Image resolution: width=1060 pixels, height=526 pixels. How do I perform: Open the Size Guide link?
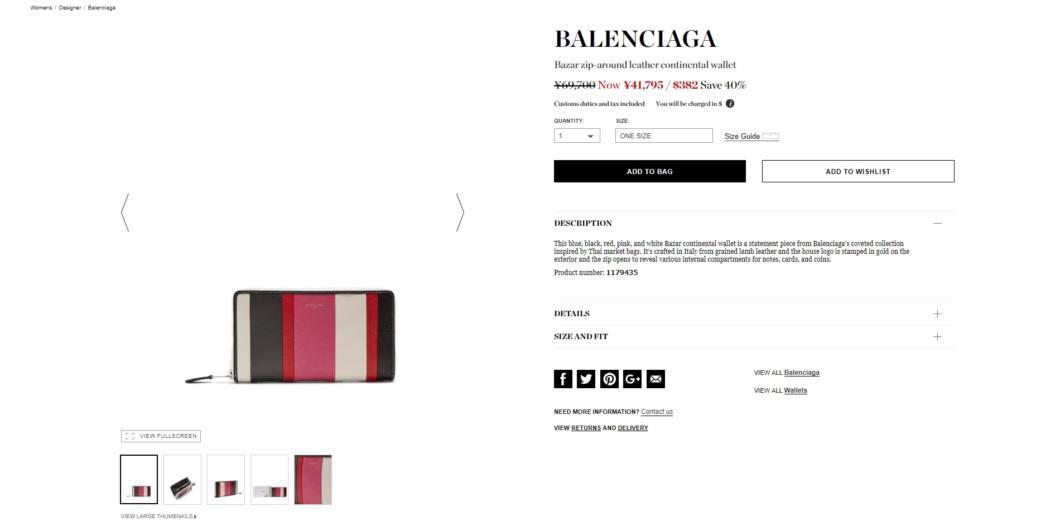coord(742,136)
